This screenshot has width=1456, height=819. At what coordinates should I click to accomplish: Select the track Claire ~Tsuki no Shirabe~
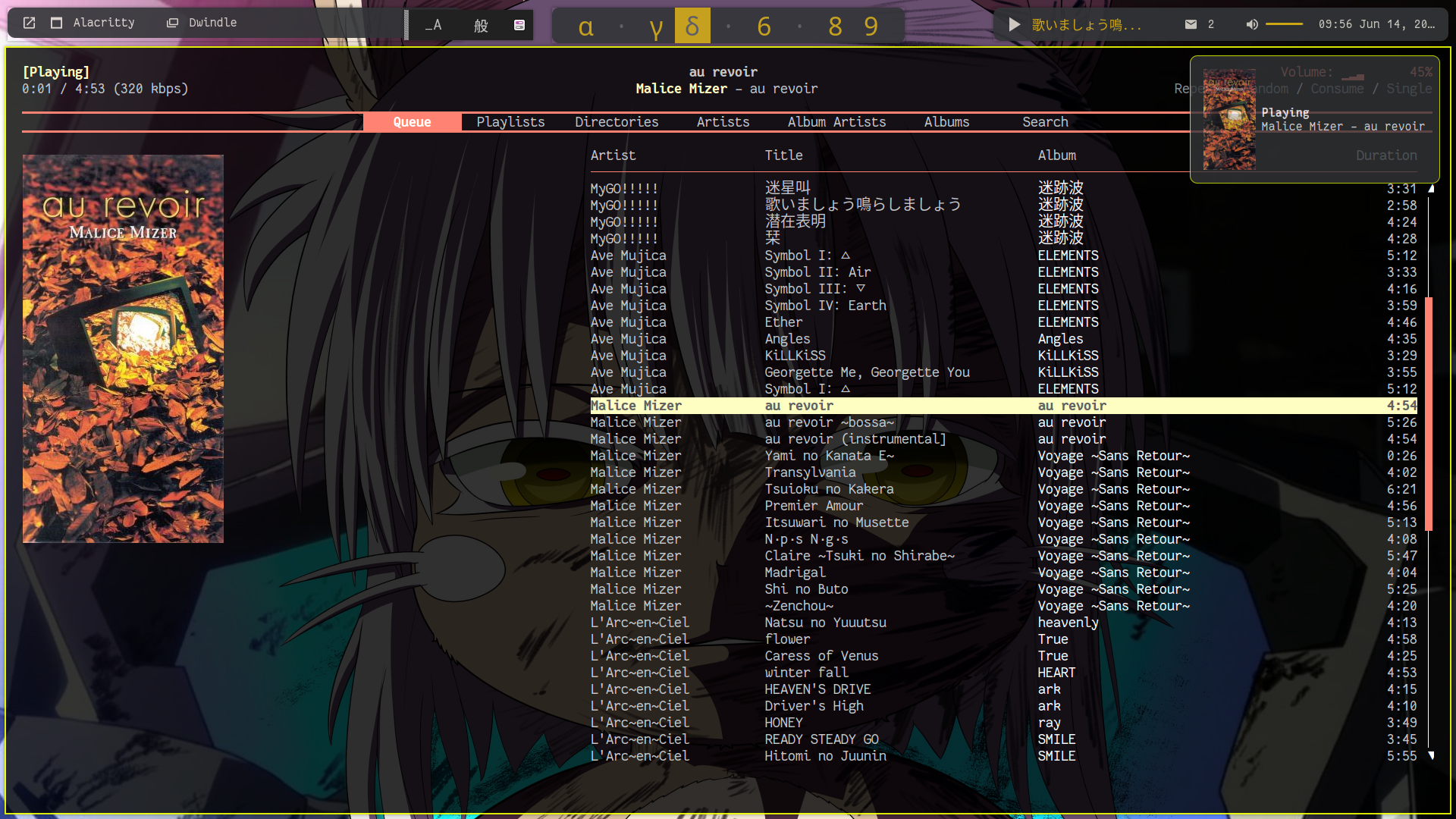[x=1003, y=556]
